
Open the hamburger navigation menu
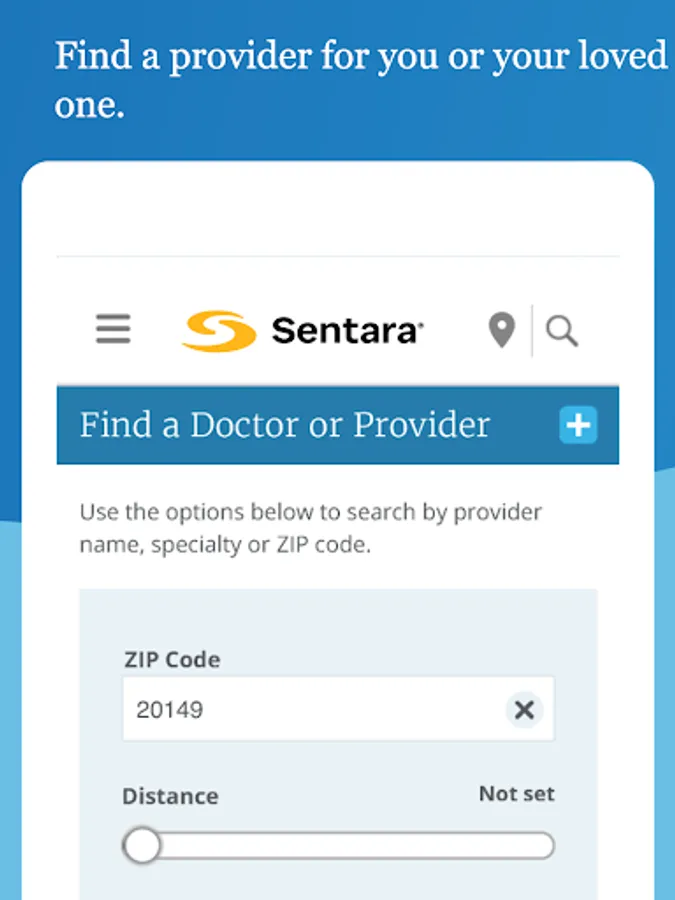pos(113,329)
